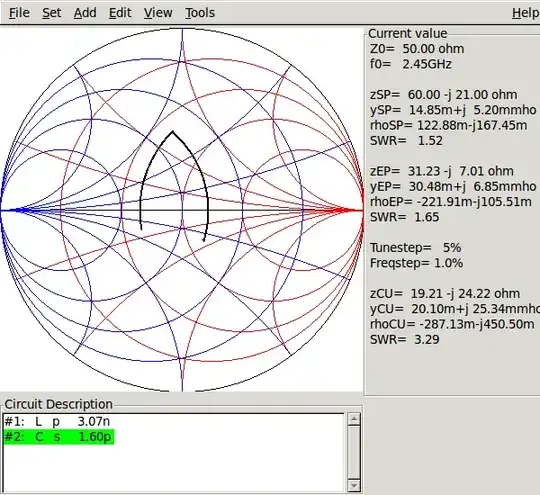Select highlighted element #2 C s 1.60p
Viewport: 540px width, 495px height.
pos(59,437)
